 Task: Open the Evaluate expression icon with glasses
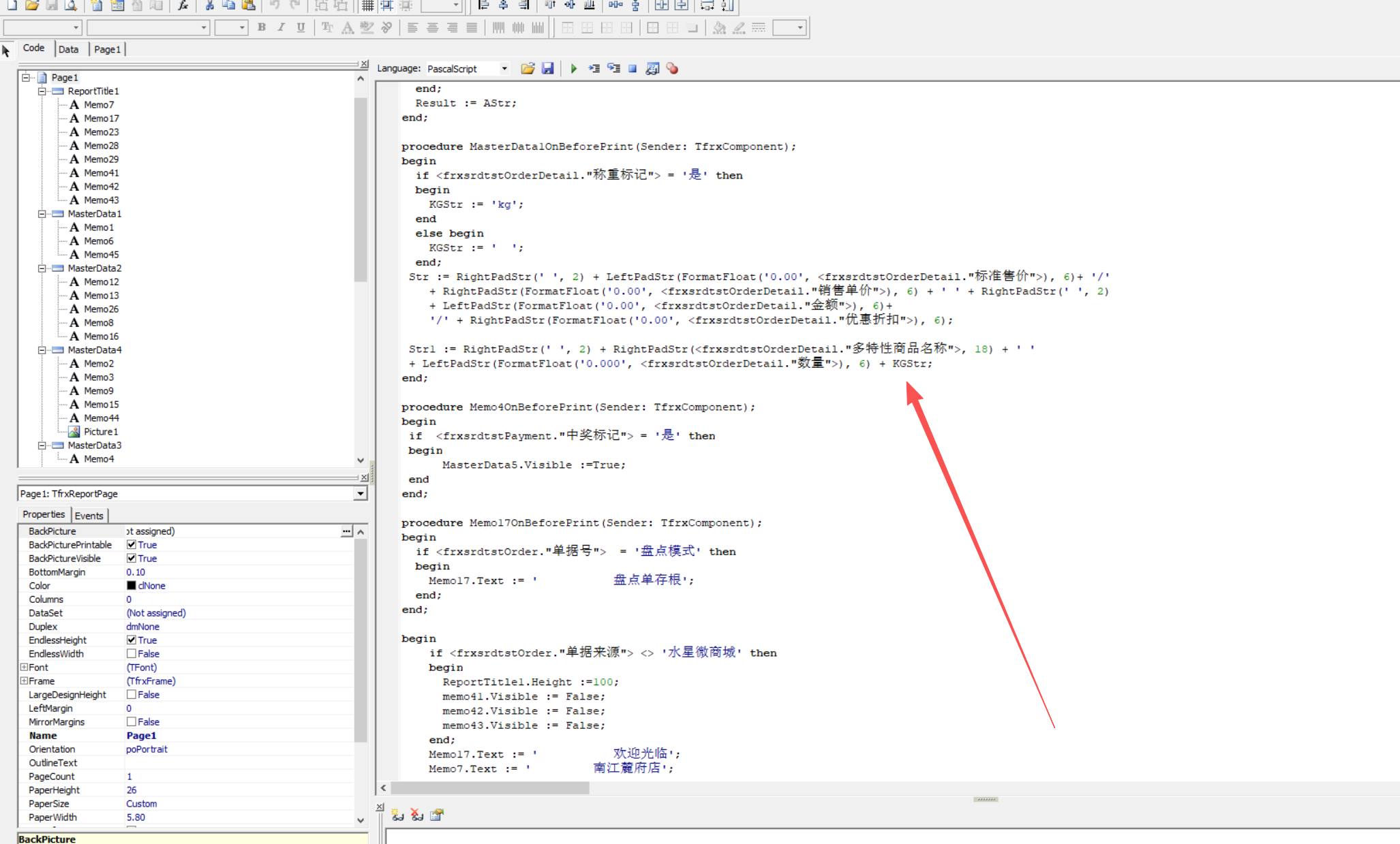[652, 69]
